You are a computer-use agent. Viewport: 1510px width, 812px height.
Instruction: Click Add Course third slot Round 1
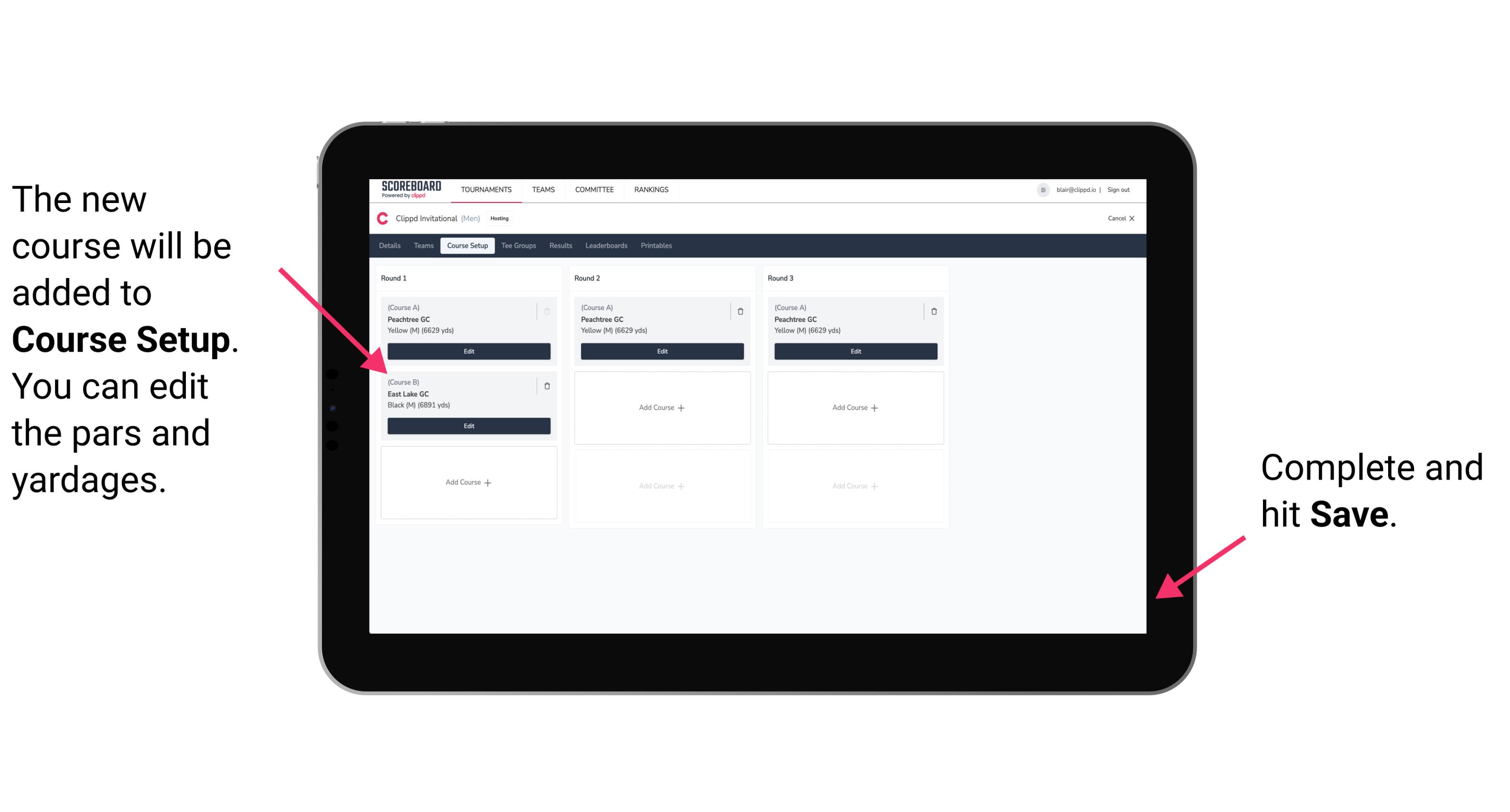pyautogui.click(x=468, y=482)
